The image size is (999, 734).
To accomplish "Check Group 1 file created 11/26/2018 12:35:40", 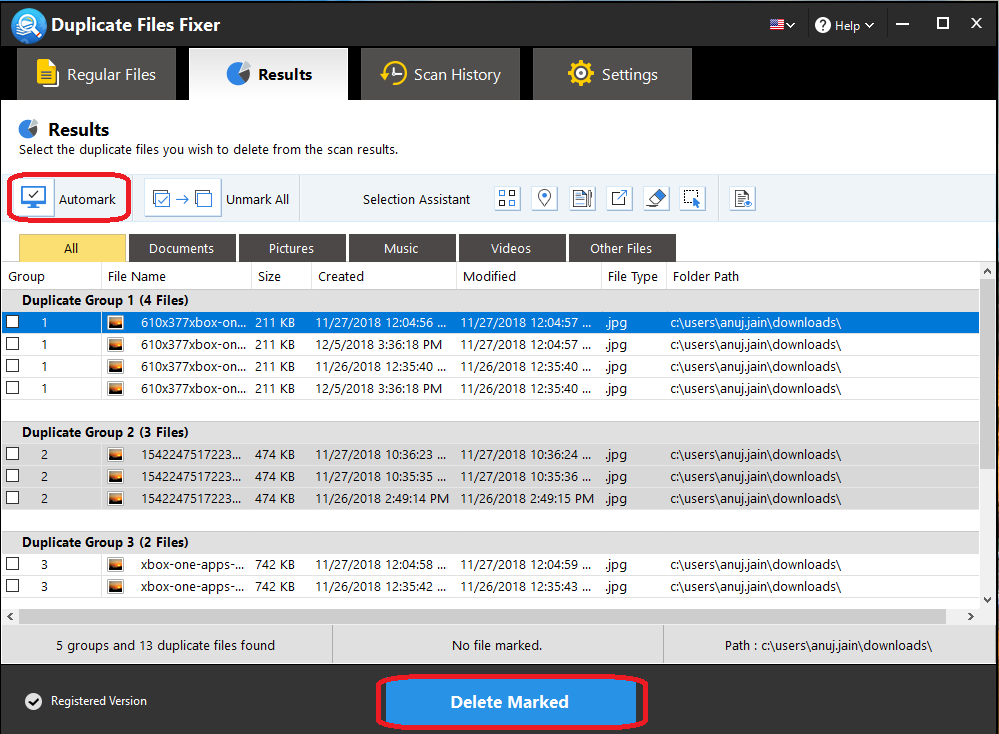I will (13, 366).
